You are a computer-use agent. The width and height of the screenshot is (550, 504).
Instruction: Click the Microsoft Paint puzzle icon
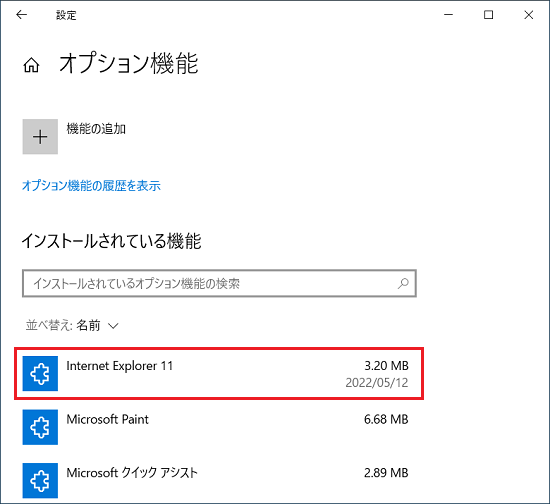coord(40,427)
